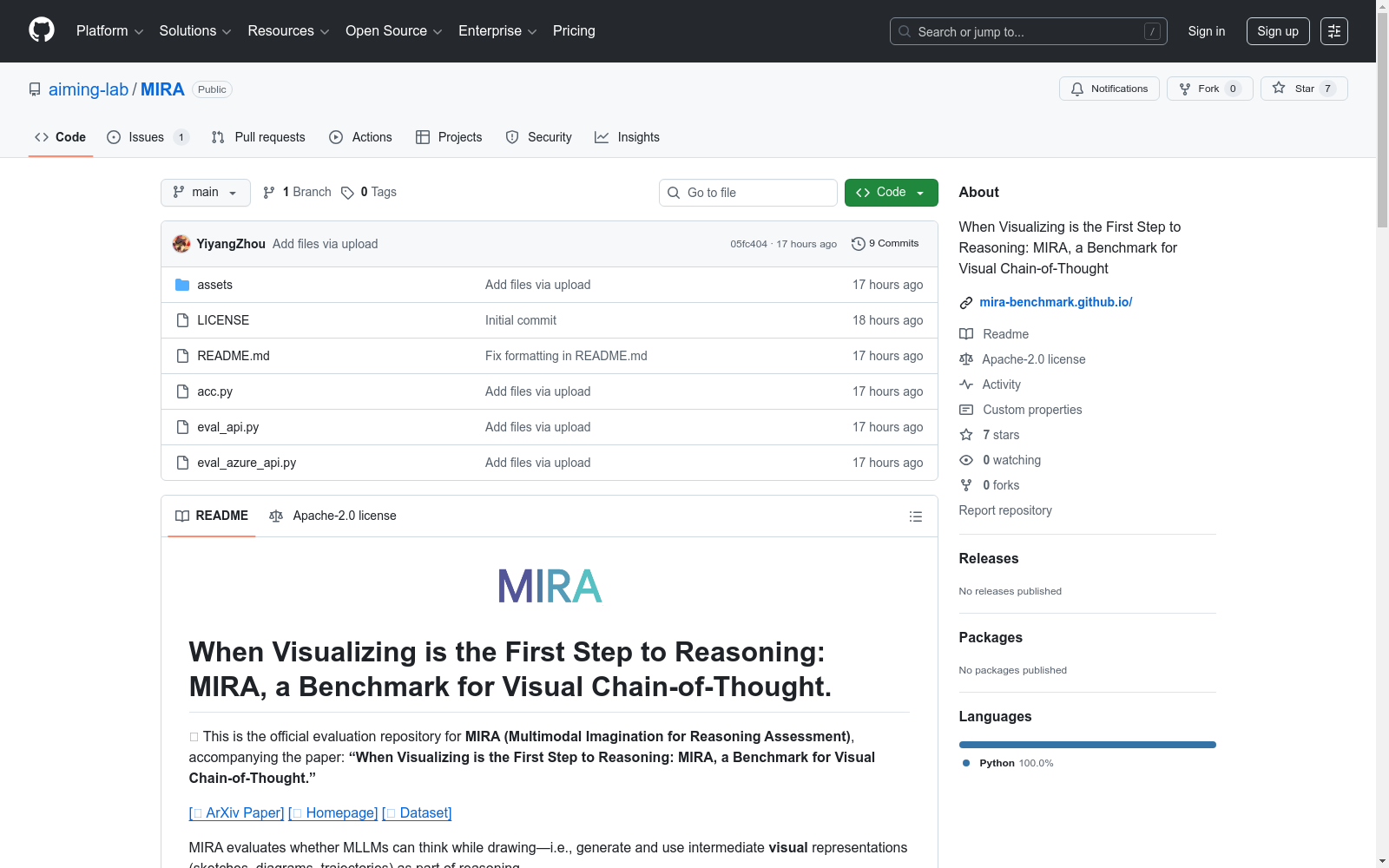1389x868 pixels.
Task: View the 0 forks list
Action: (1001, 485)
